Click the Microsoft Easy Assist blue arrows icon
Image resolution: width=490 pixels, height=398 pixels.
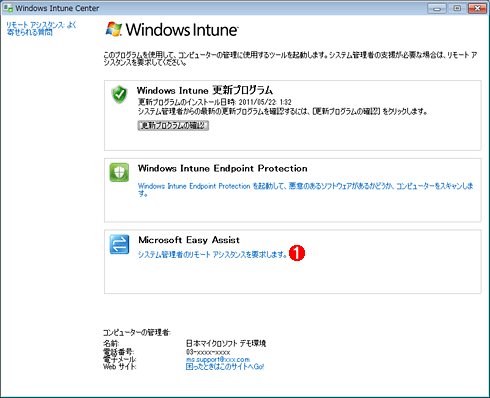coord(119,244)
